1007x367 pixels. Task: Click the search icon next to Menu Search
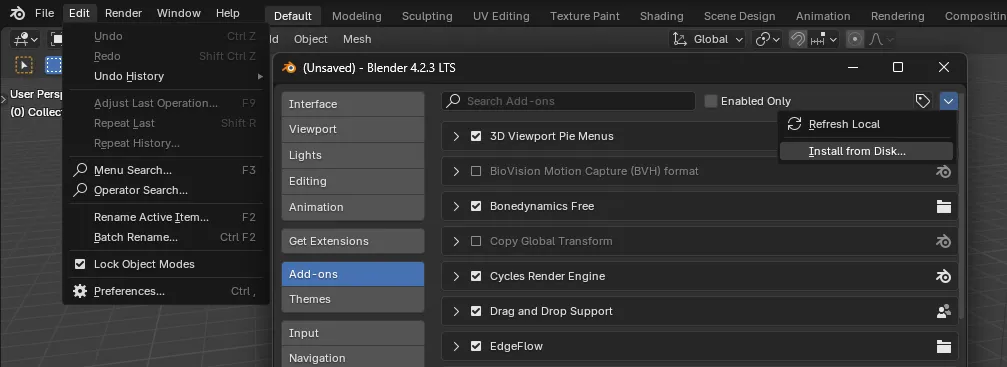(x=80, y=170)
